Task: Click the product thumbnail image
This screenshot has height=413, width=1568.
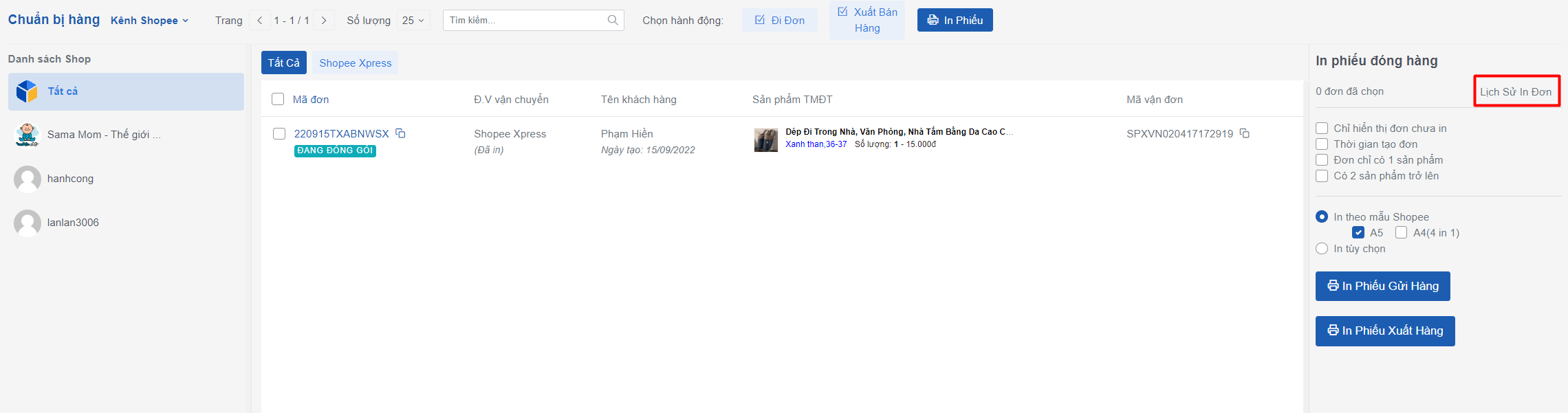Action: click(x=765, y=139)
